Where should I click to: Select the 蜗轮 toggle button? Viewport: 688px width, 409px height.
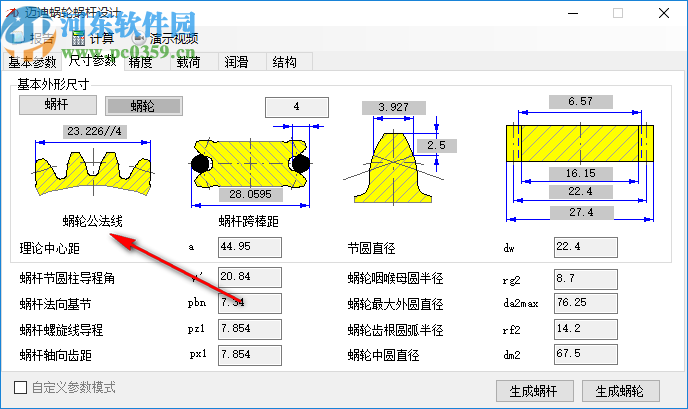[x=144, y=106]
